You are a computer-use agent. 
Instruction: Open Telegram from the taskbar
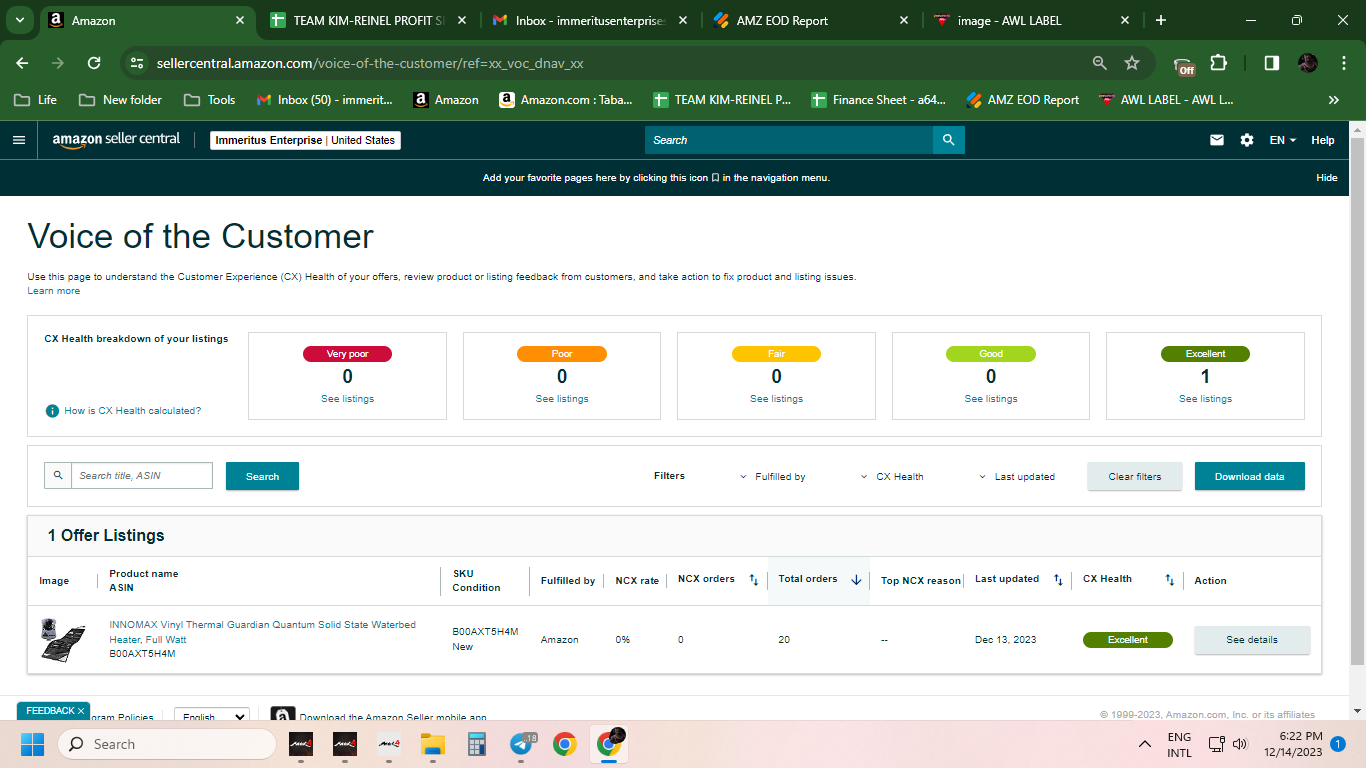(x=521, y=744)
